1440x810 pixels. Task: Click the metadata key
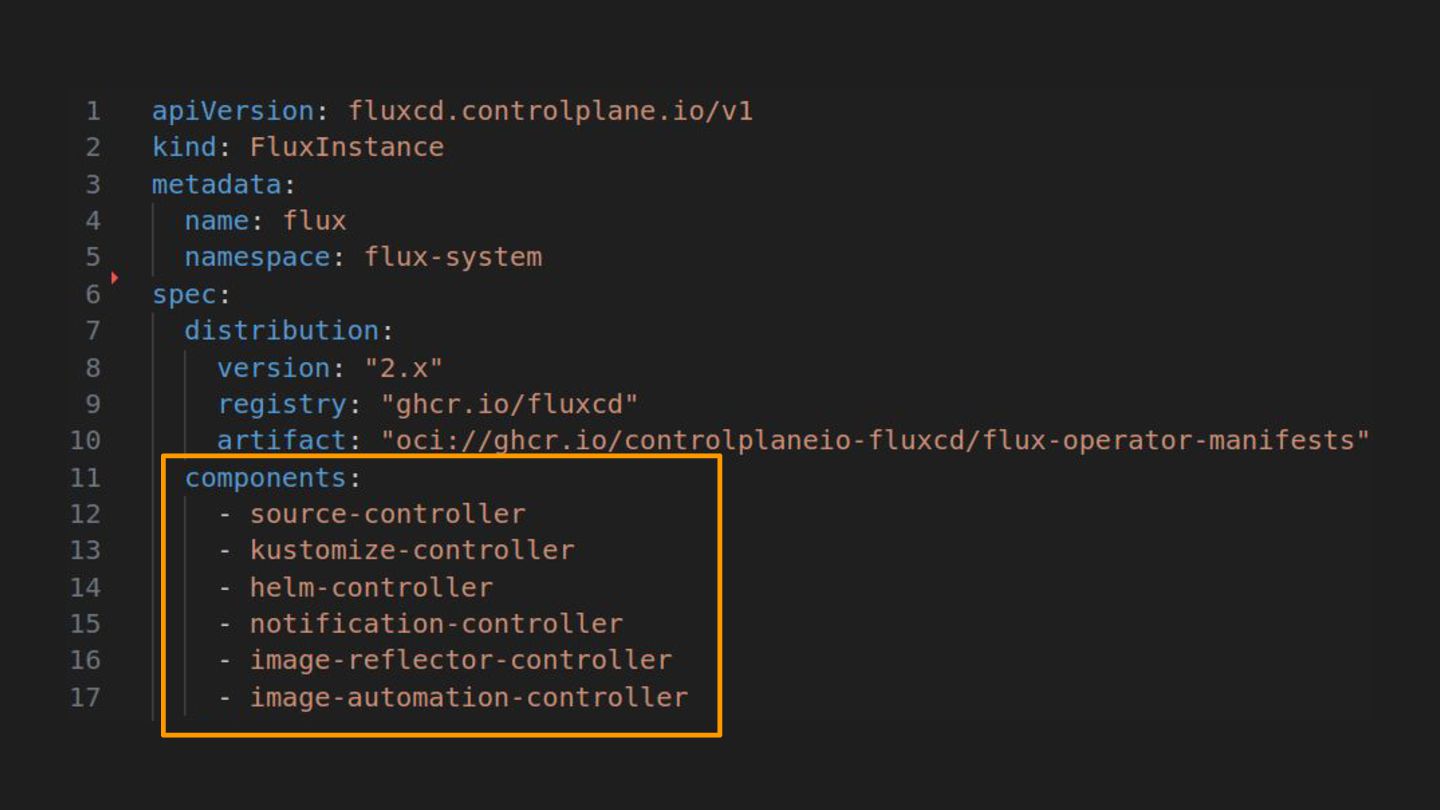coord(217,184)
